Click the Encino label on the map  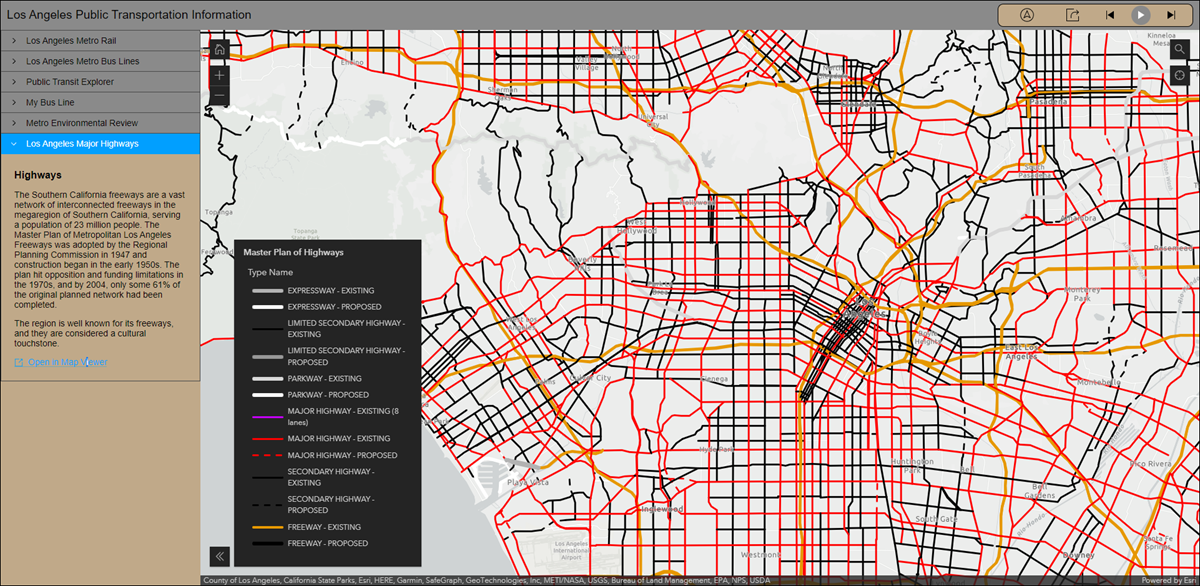tap(353, 62)
